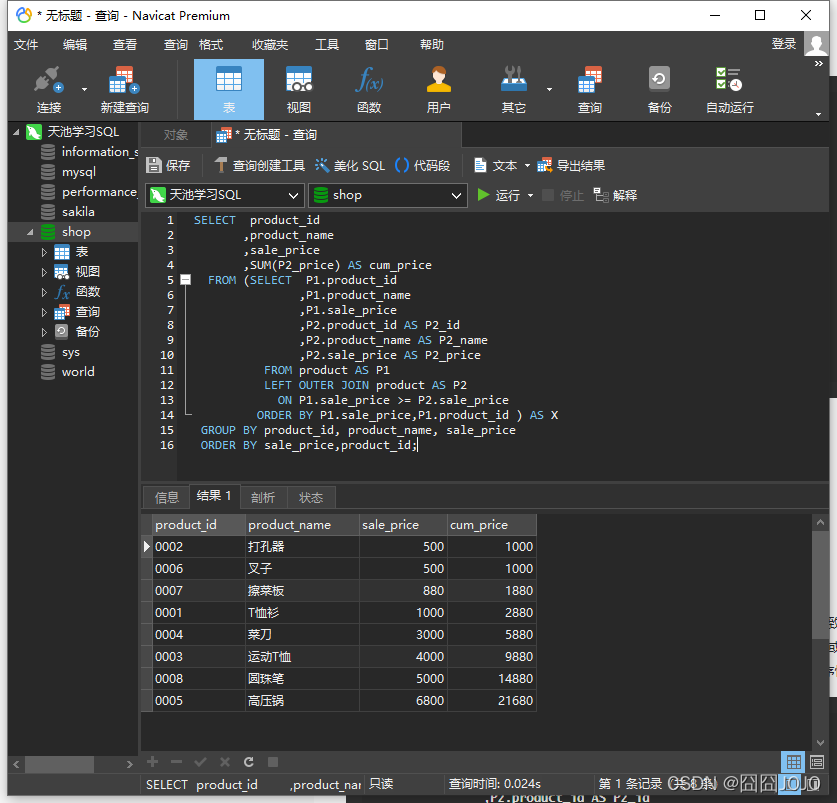
Task: Open the 其它 other tools icon
Action: (514, 89)
